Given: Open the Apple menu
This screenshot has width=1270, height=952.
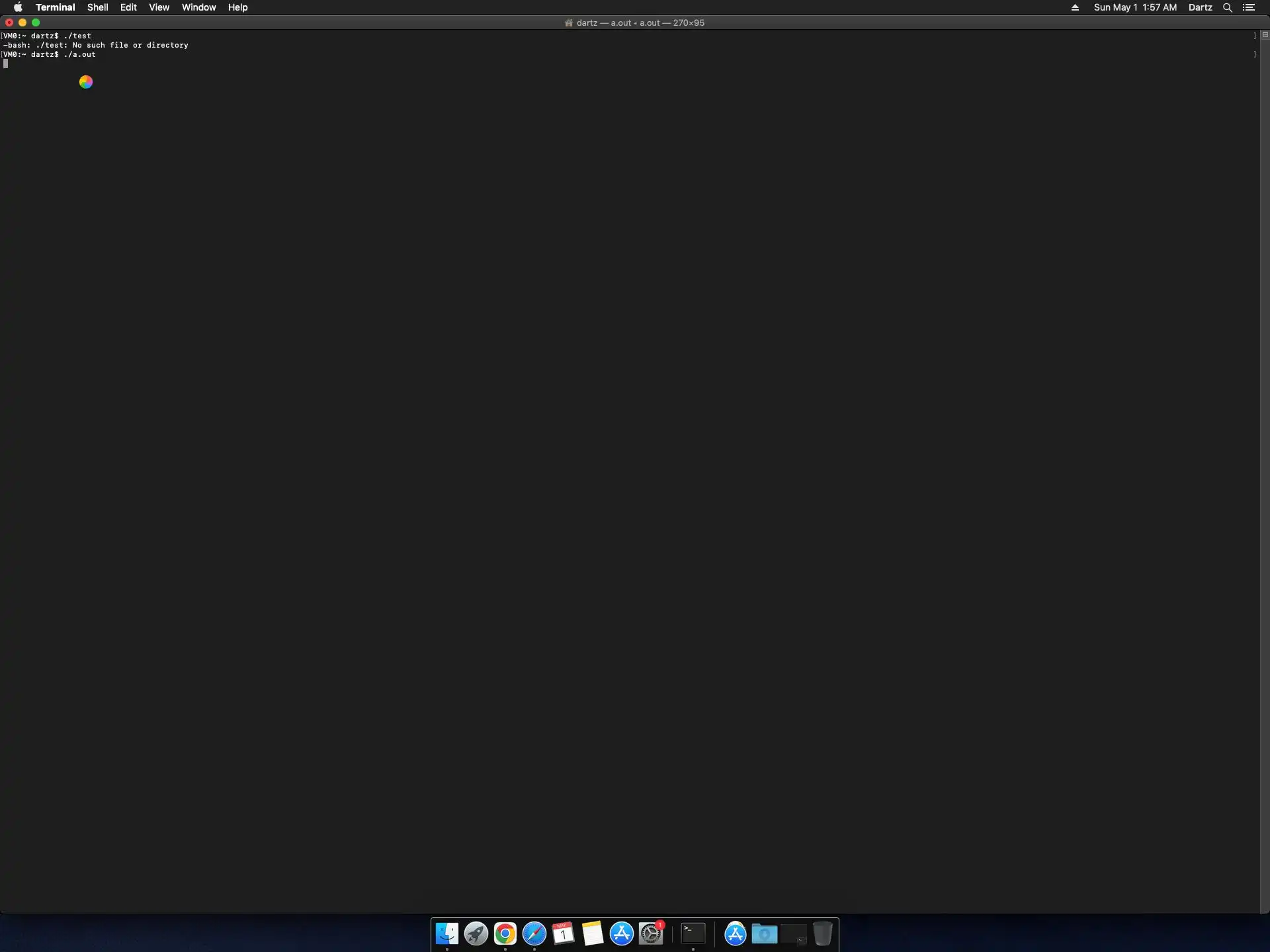Looking at the screenshot, I should (x=18, y=7).
